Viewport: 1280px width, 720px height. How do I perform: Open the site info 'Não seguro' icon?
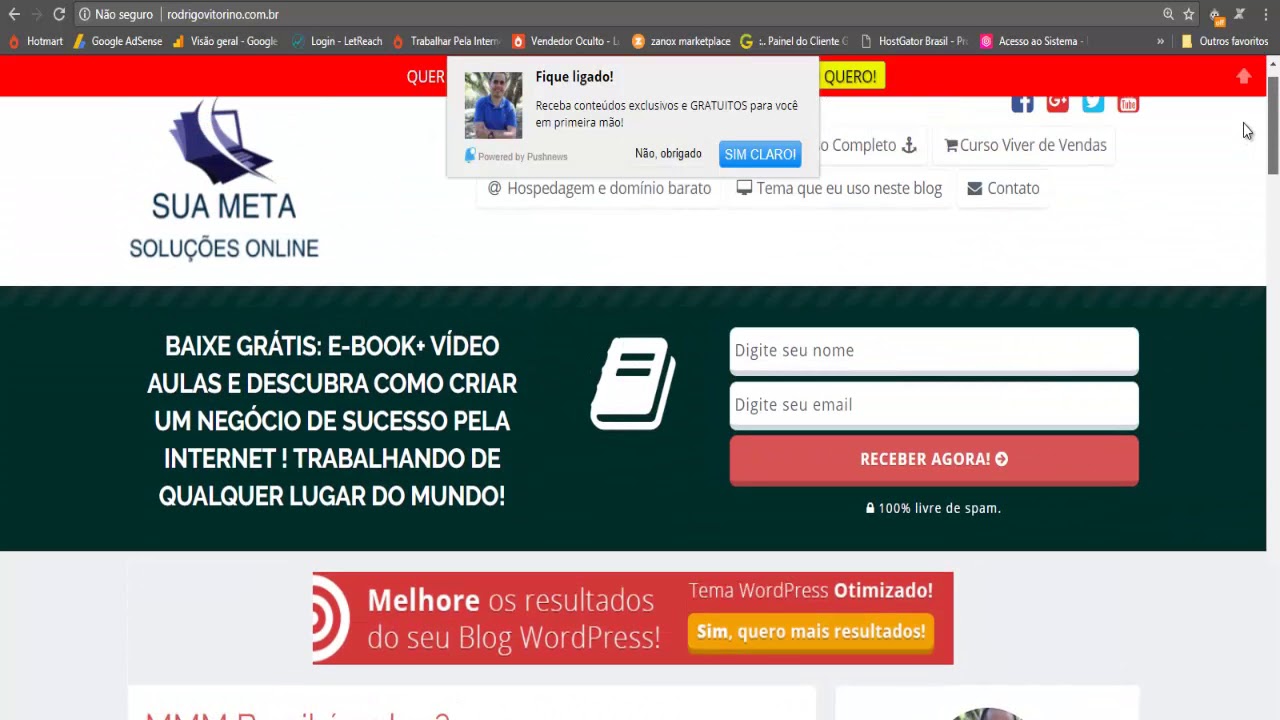click(x=85, y=14)
